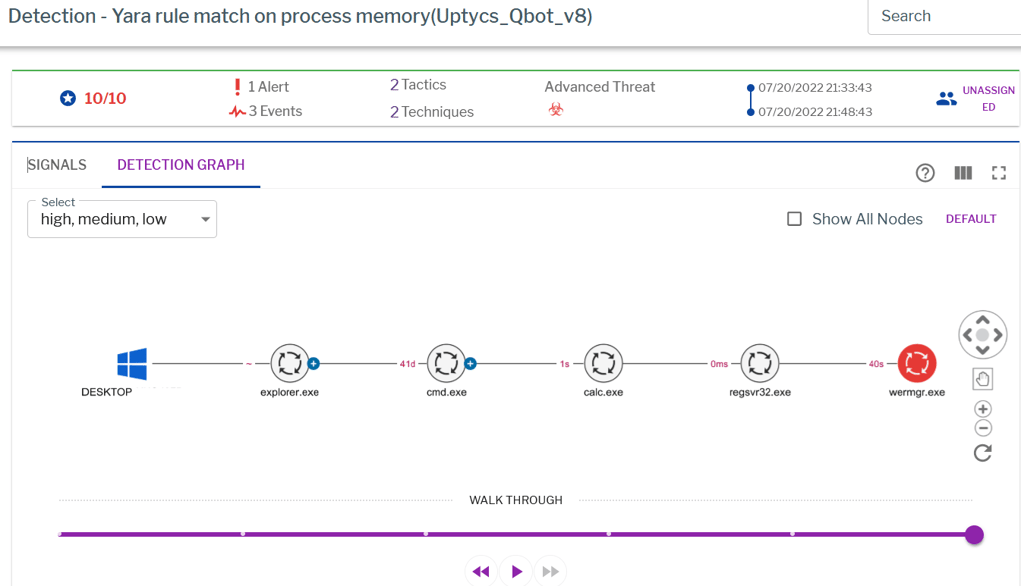This screenshot has width=1021, height=586.
Task: Click the DESKTOP Windows host icon
Action: coord(132,363)
